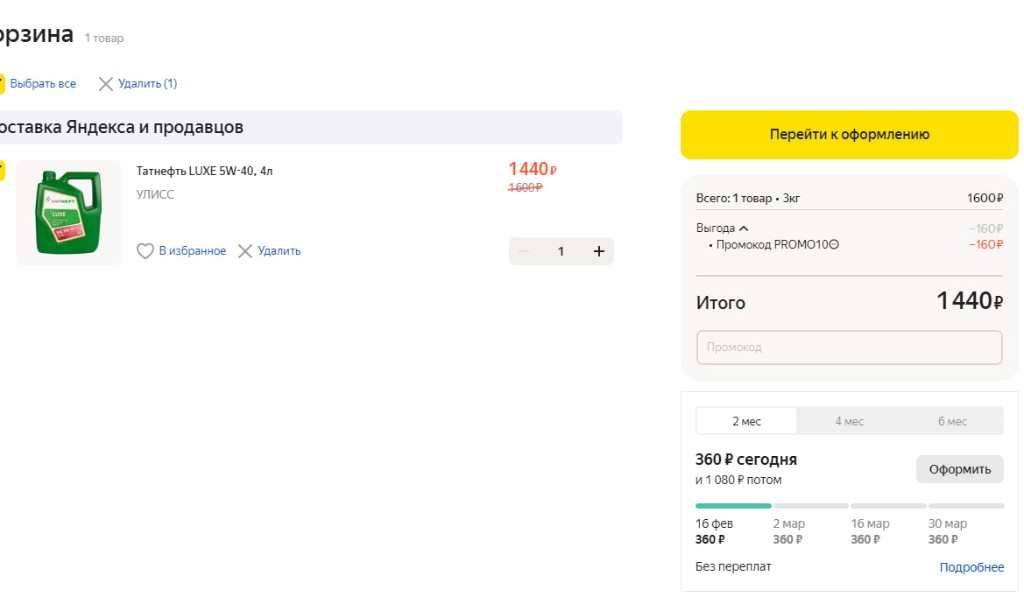1024x597 pixels.
Task: Click the 1 товар count next to the cart title
Action: (104, 39)
